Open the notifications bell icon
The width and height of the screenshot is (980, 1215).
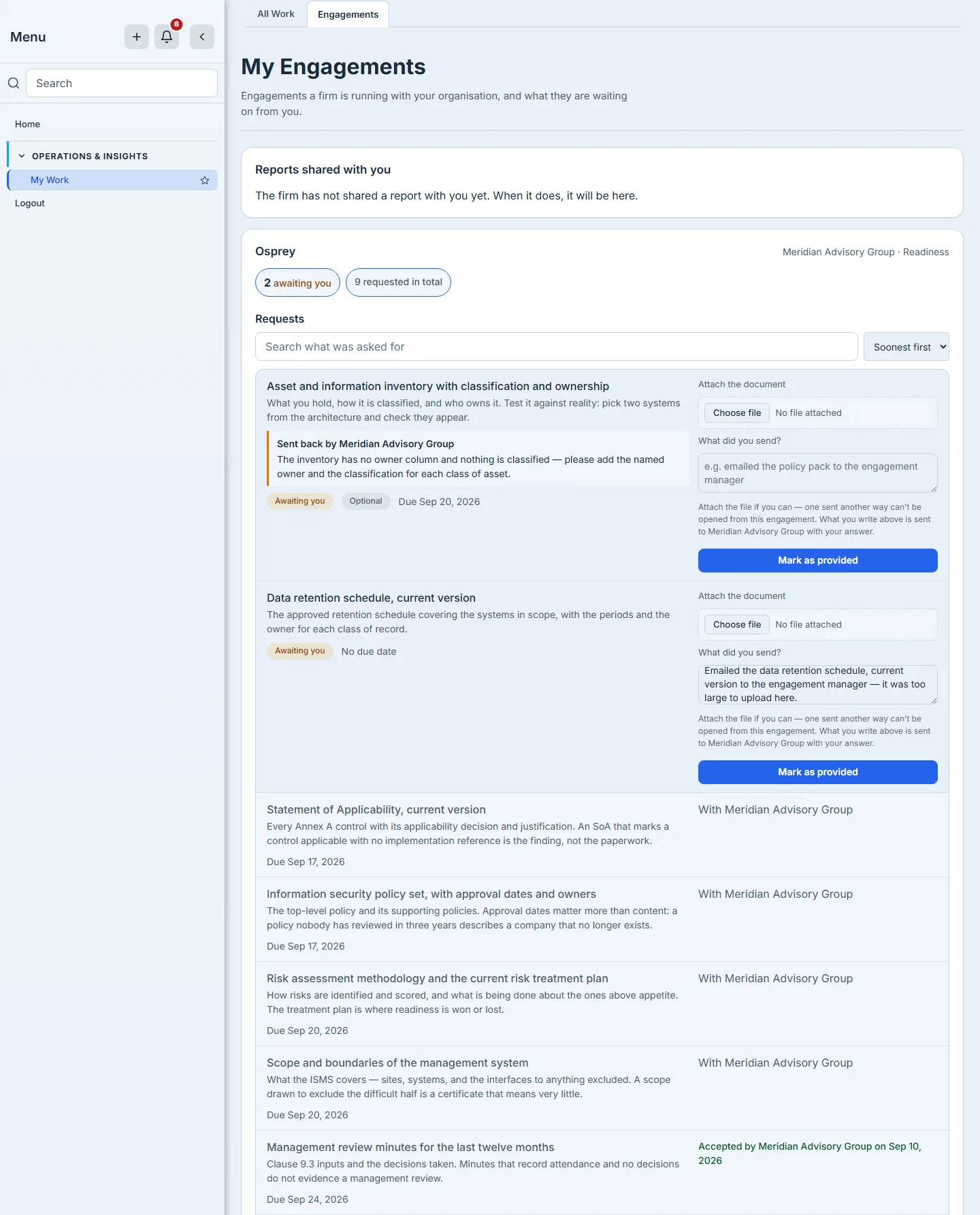[167, 37]
